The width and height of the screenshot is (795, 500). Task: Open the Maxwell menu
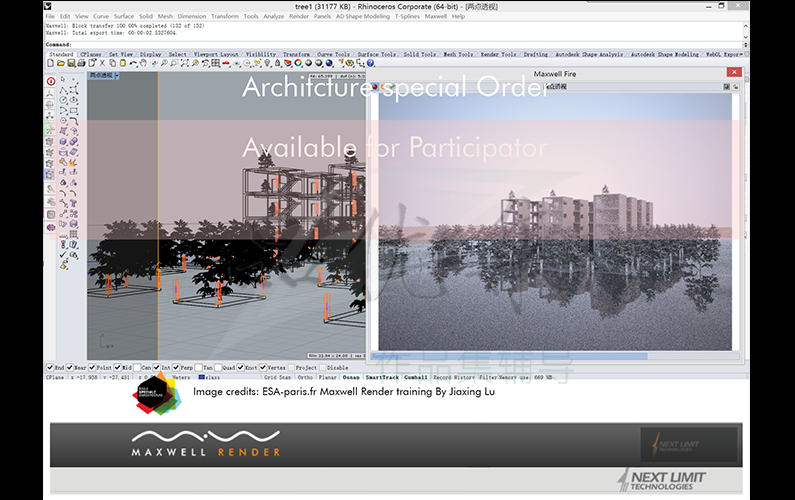point(436,16)
